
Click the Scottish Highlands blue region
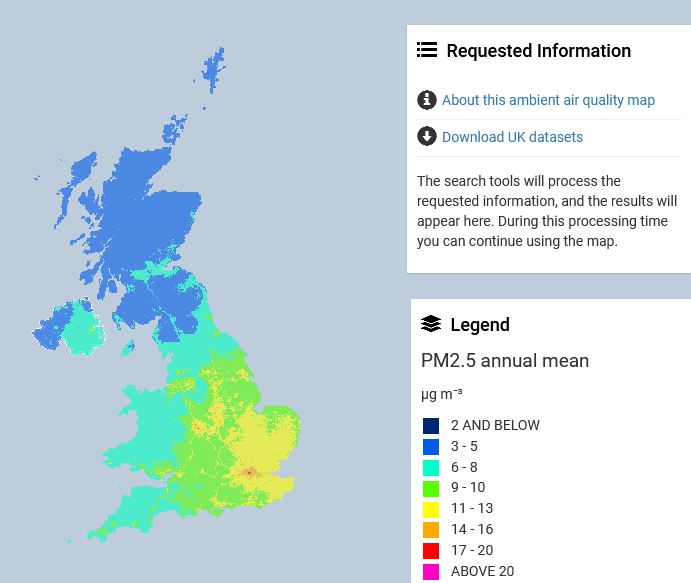point(140,220)
